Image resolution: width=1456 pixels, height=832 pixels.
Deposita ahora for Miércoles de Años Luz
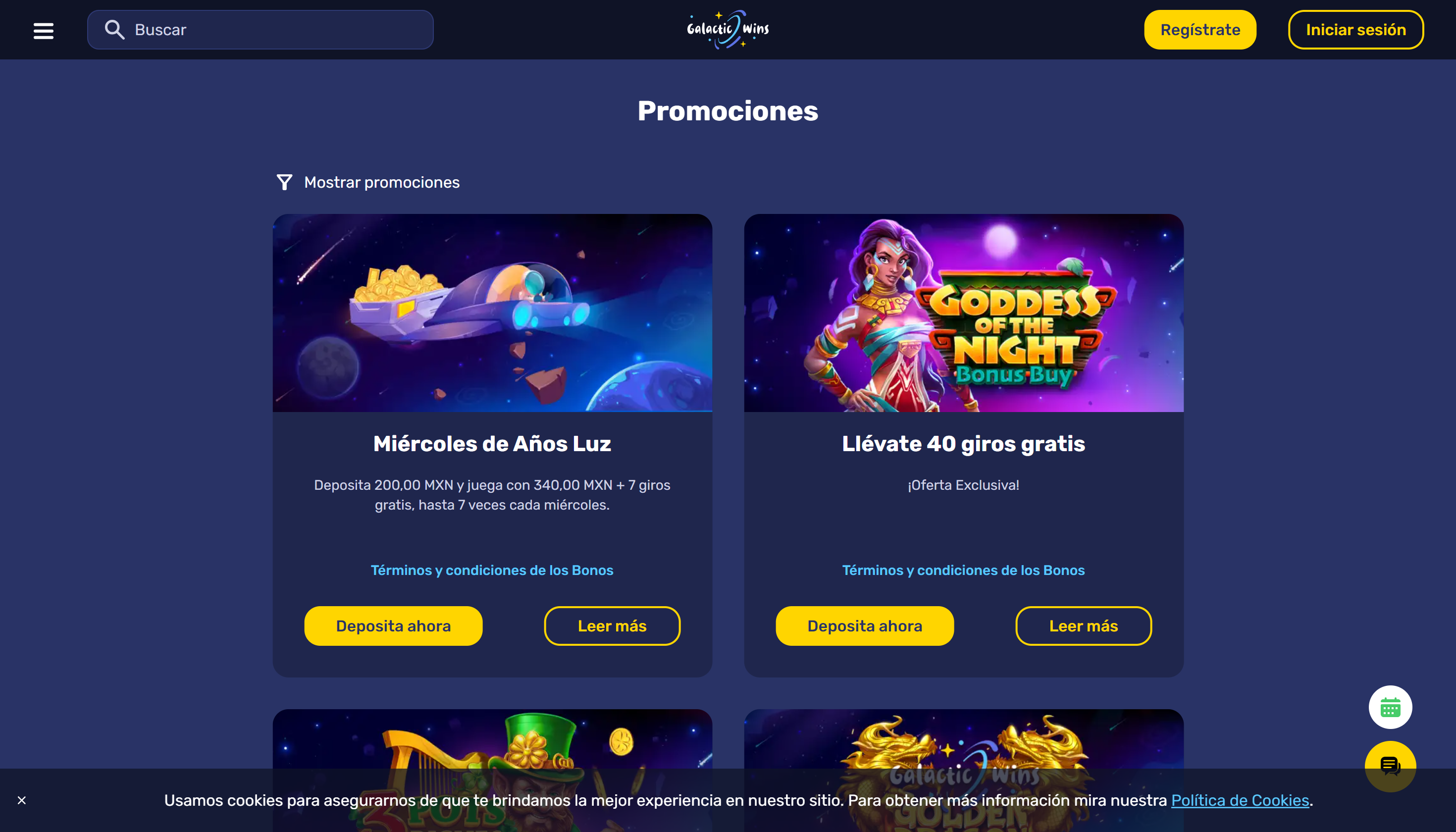point(393,625)
